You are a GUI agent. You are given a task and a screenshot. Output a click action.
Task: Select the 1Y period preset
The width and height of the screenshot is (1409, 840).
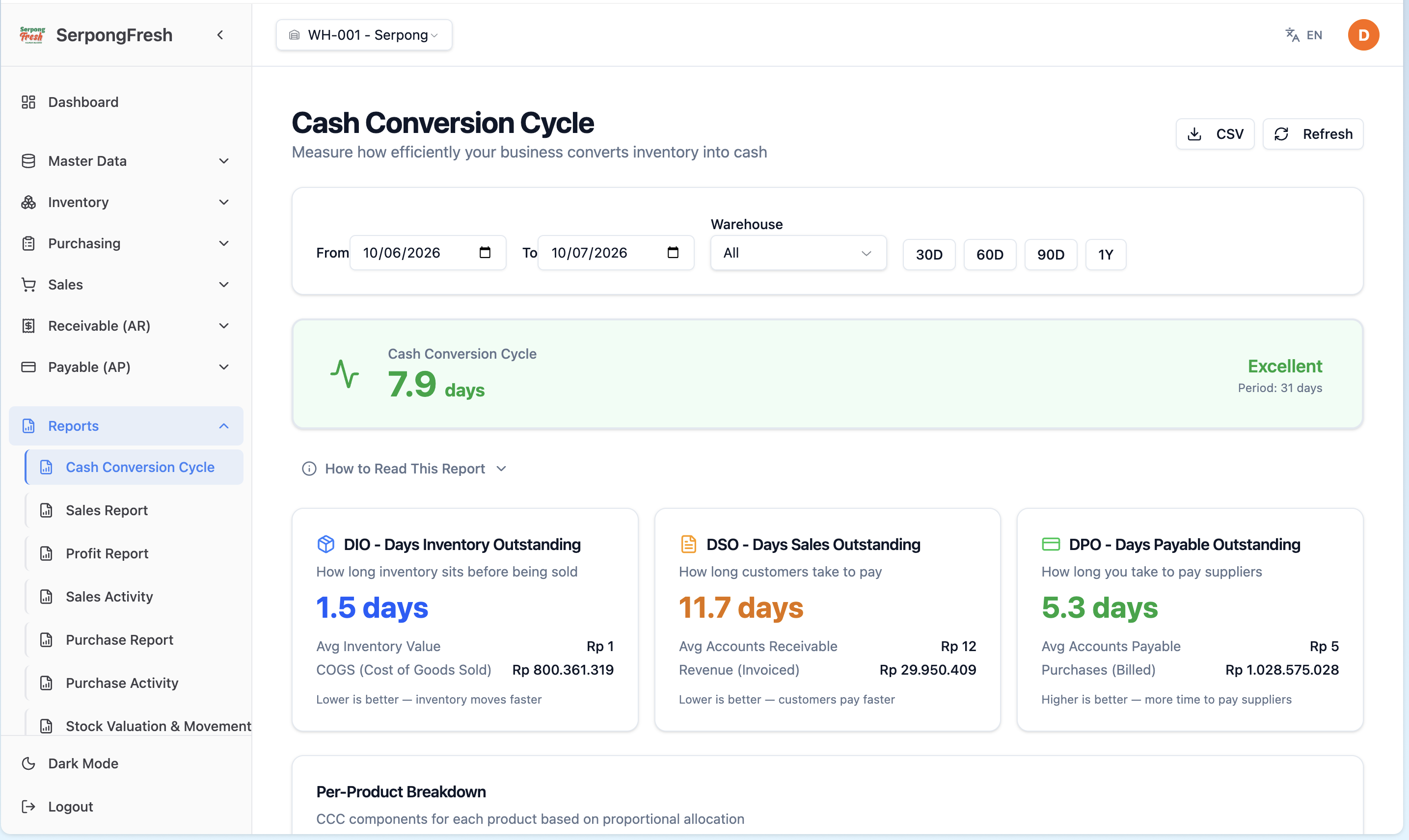point(1106,255)
